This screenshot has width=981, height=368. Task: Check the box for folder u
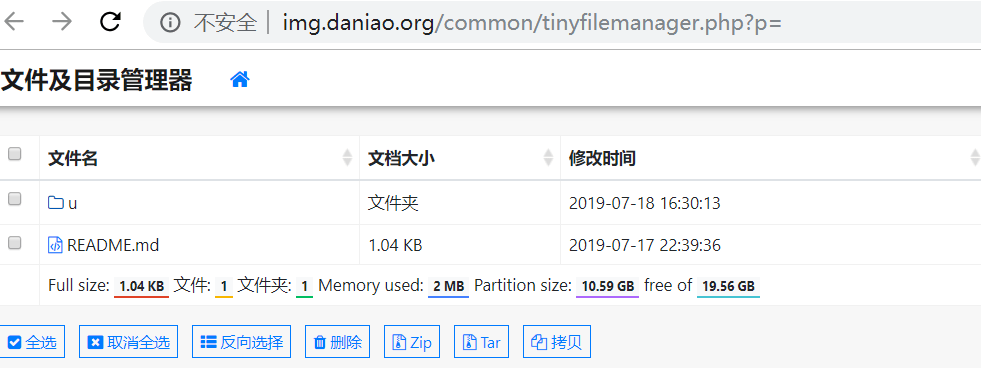(14, 199)
